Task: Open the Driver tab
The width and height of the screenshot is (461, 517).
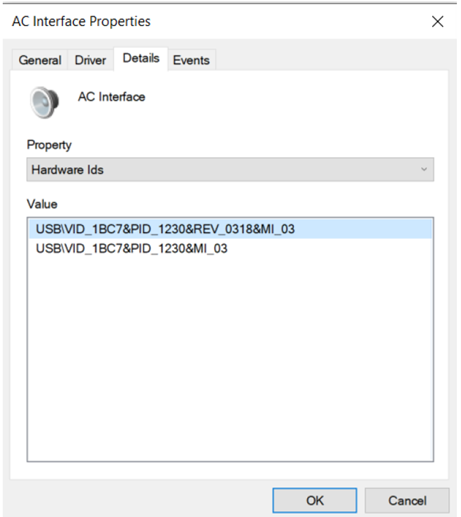Action: (90, 60)
